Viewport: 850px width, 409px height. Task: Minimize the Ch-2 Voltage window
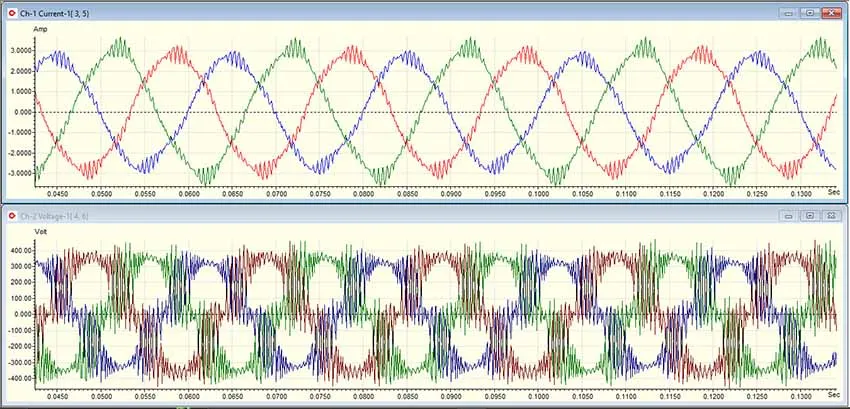tap(789, 216)
